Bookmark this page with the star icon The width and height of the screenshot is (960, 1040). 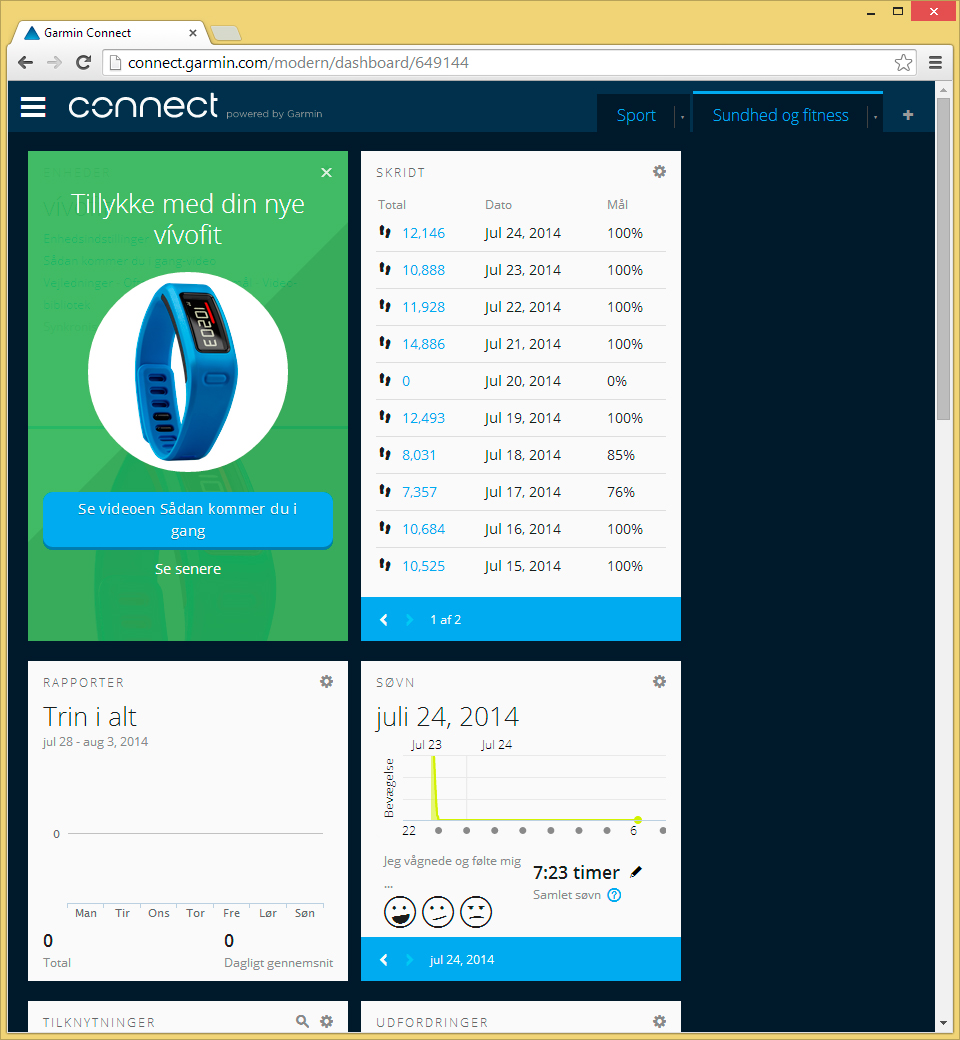(903, 62)
